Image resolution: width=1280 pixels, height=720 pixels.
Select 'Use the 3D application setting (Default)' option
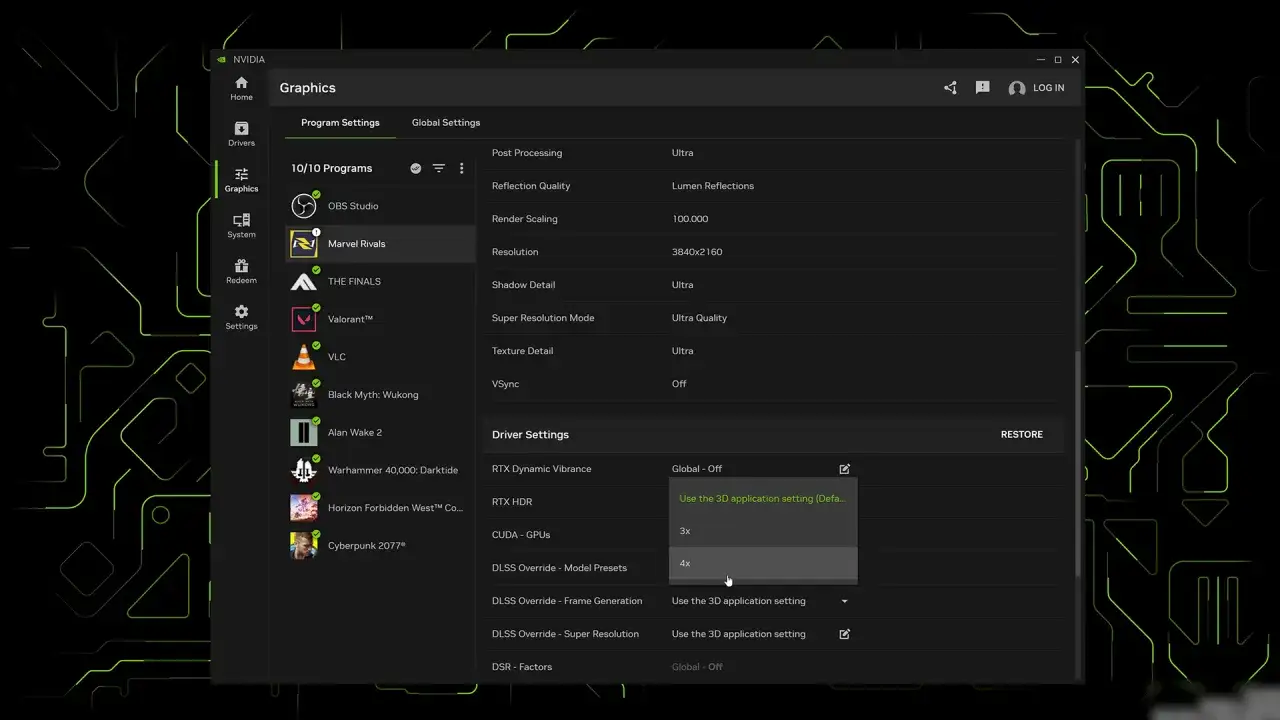point(763,499)
